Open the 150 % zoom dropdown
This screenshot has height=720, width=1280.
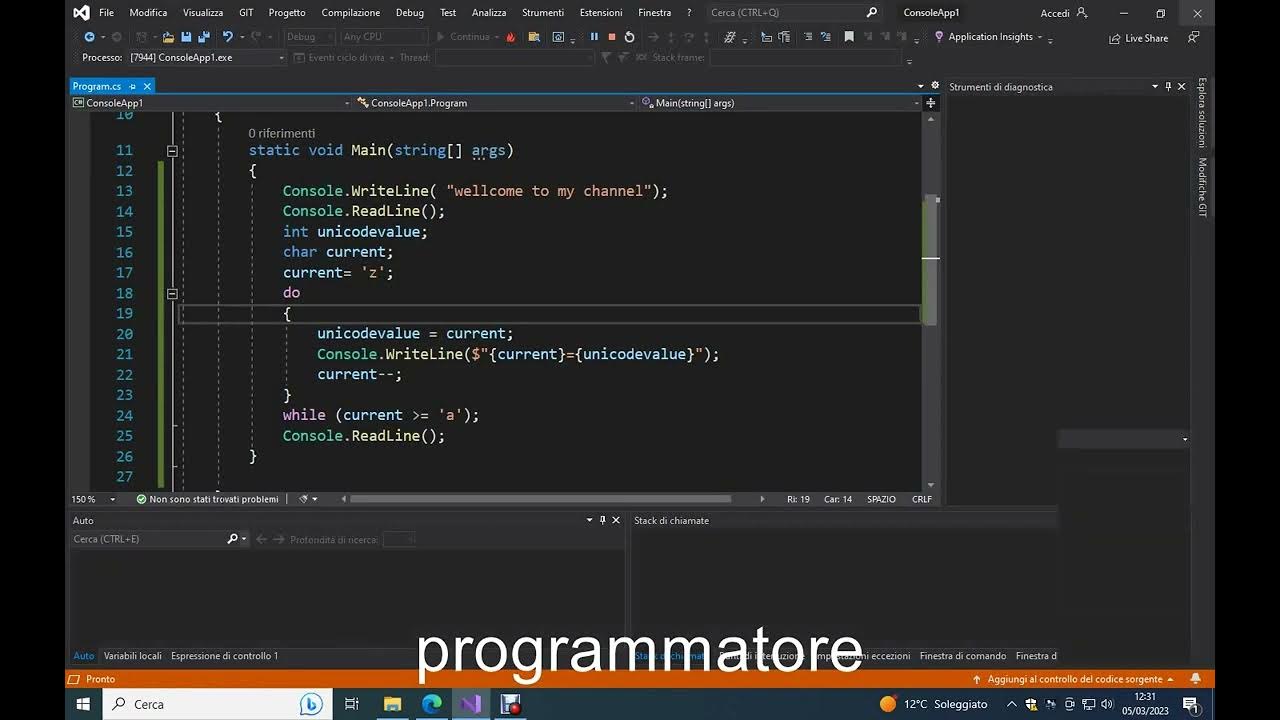(x=112, y=499)
